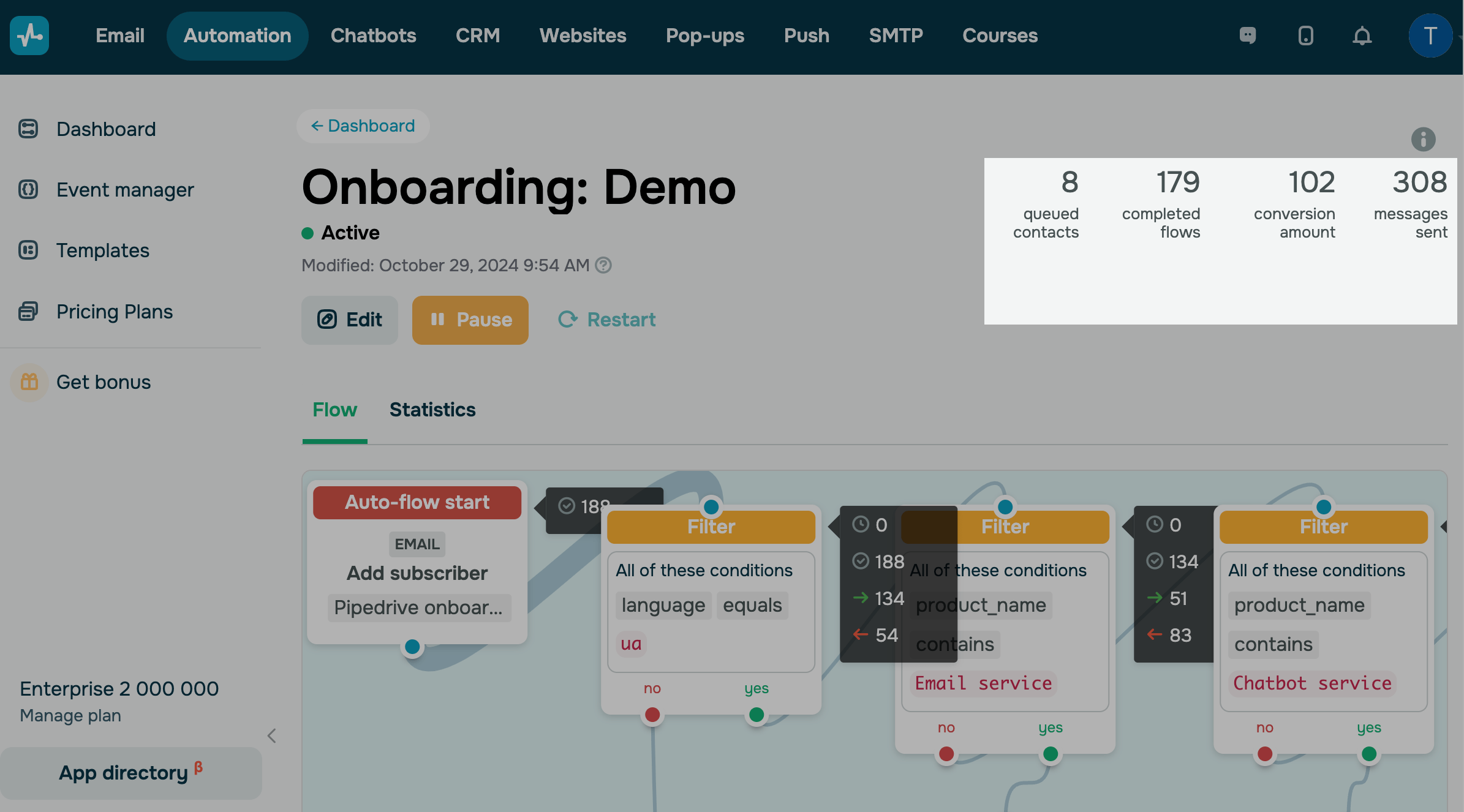Open the chat support icon
Image resolution: width=1464 pixels, height=812 pixels.
click(x=1248, y=36)
